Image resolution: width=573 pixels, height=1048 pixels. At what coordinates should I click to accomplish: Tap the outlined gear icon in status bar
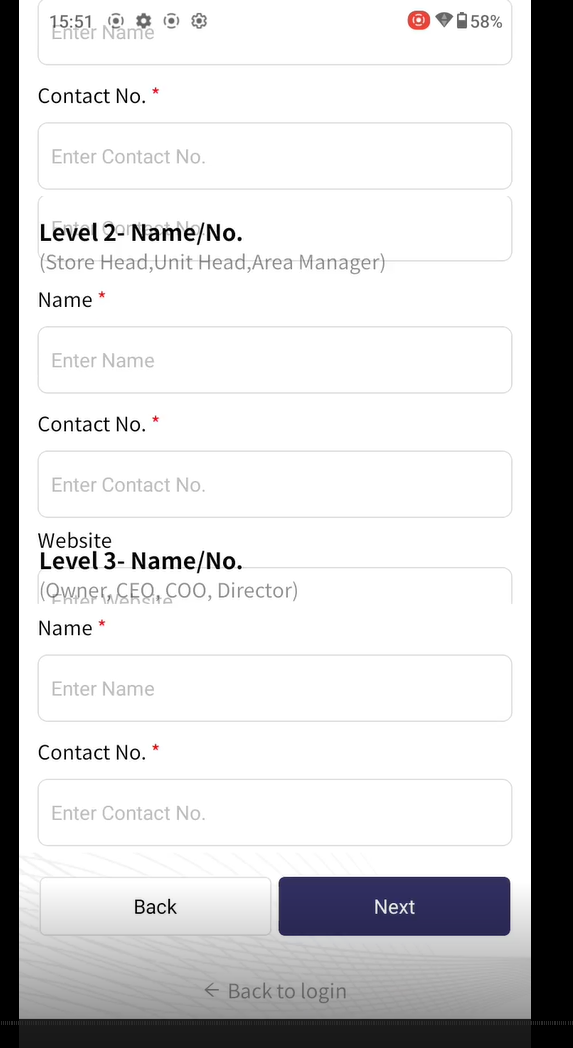pos(199,21)
